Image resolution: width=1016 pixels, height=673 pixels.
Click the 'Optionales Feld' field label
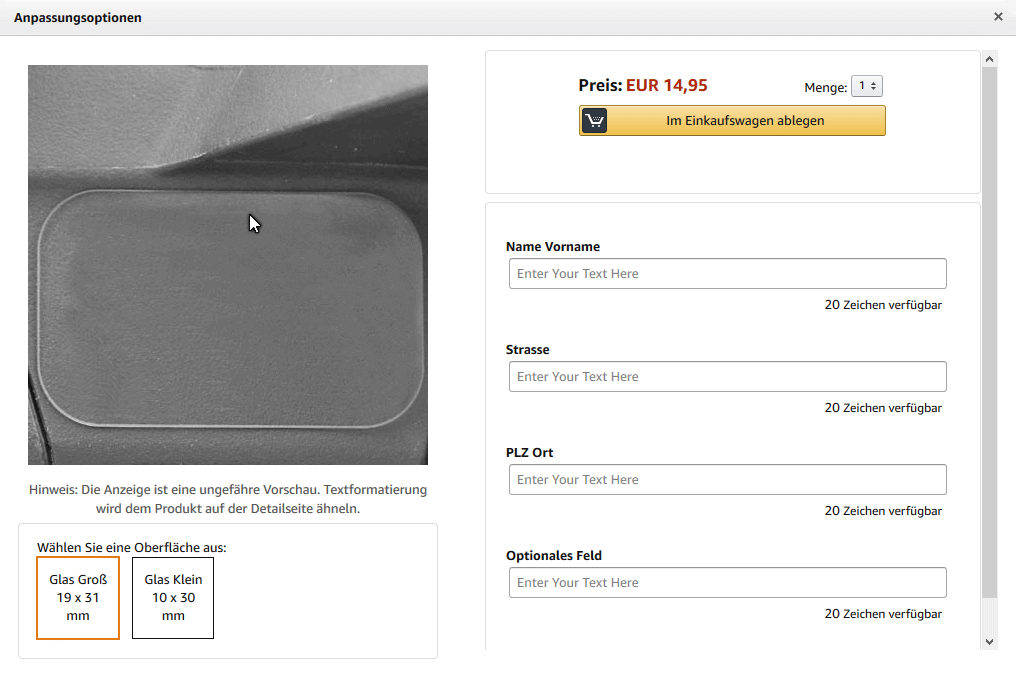[x=554, y=556]
